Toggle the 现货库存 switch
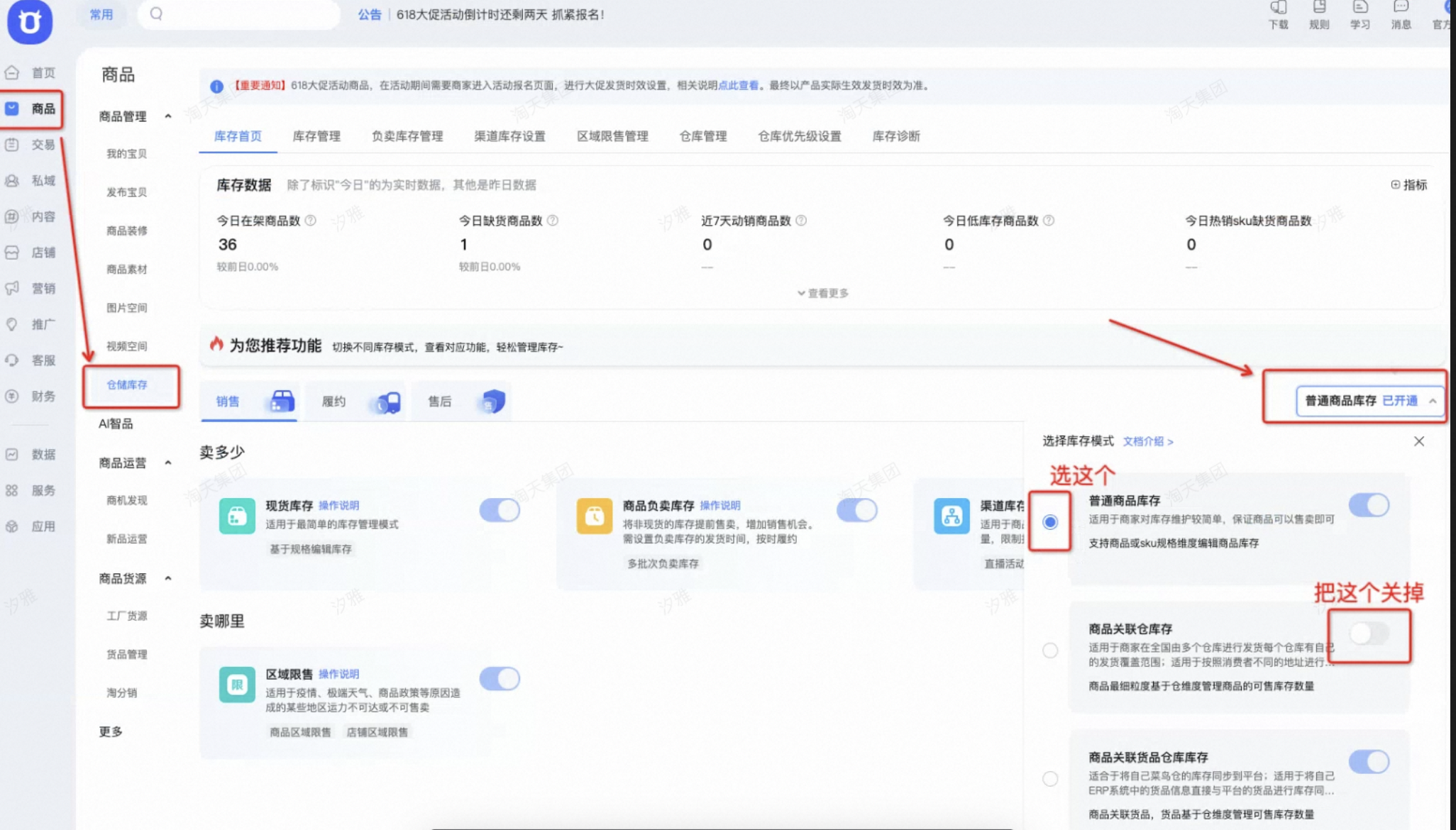Viewport: 1456px width, 830px height. tap(500, 510)
